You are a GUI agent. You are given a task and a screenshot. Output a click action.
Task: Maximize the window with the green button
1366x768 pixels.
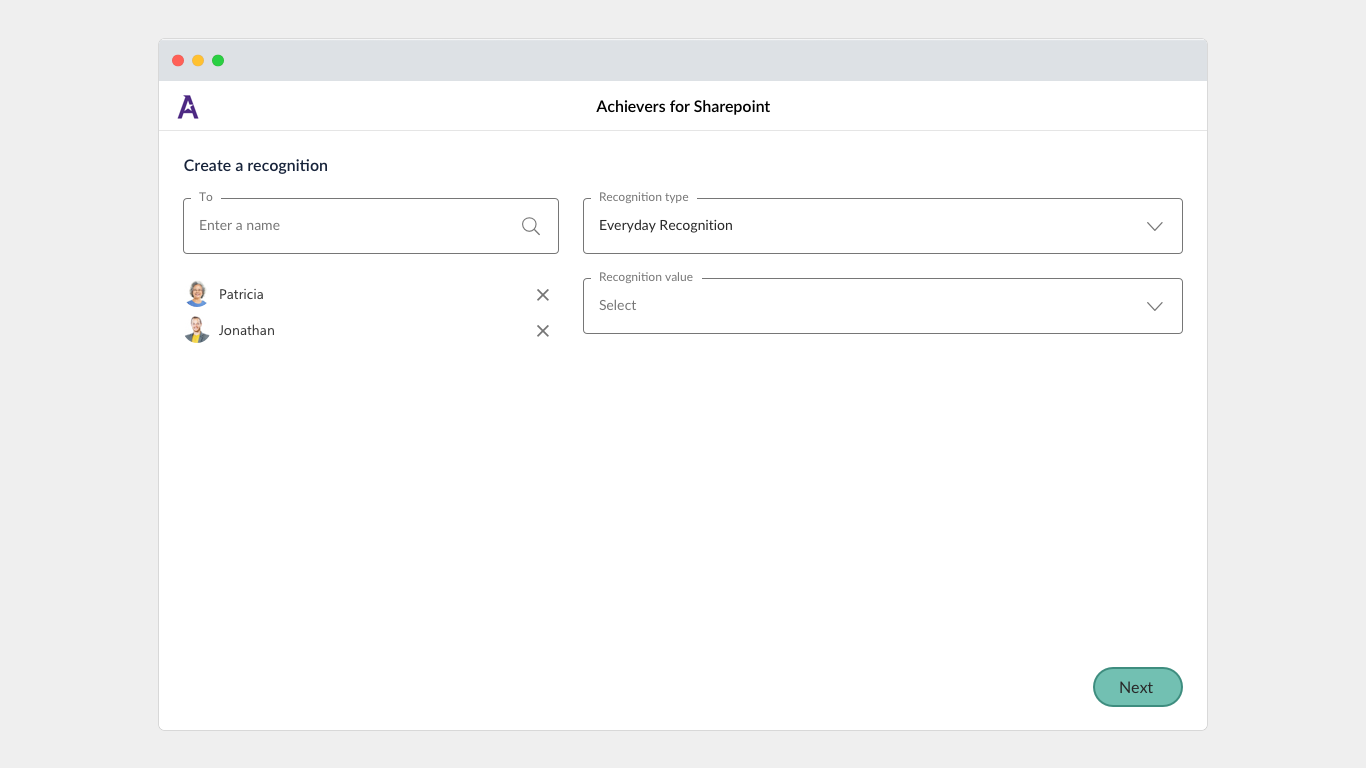(x=218, y=61)
